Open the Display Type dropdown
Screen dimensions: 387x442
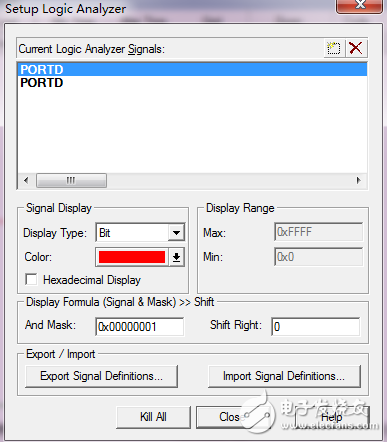point(176,232)
